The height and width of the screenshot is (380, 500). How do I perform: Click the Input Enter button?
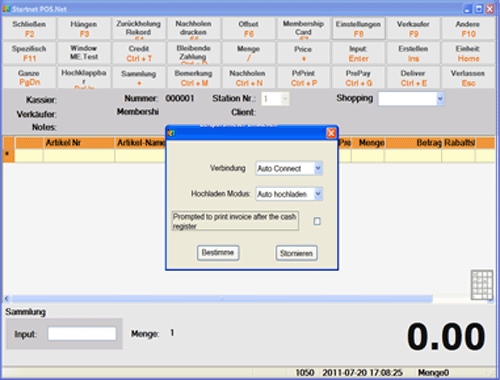pyautogui.click(x=359, y=53)
